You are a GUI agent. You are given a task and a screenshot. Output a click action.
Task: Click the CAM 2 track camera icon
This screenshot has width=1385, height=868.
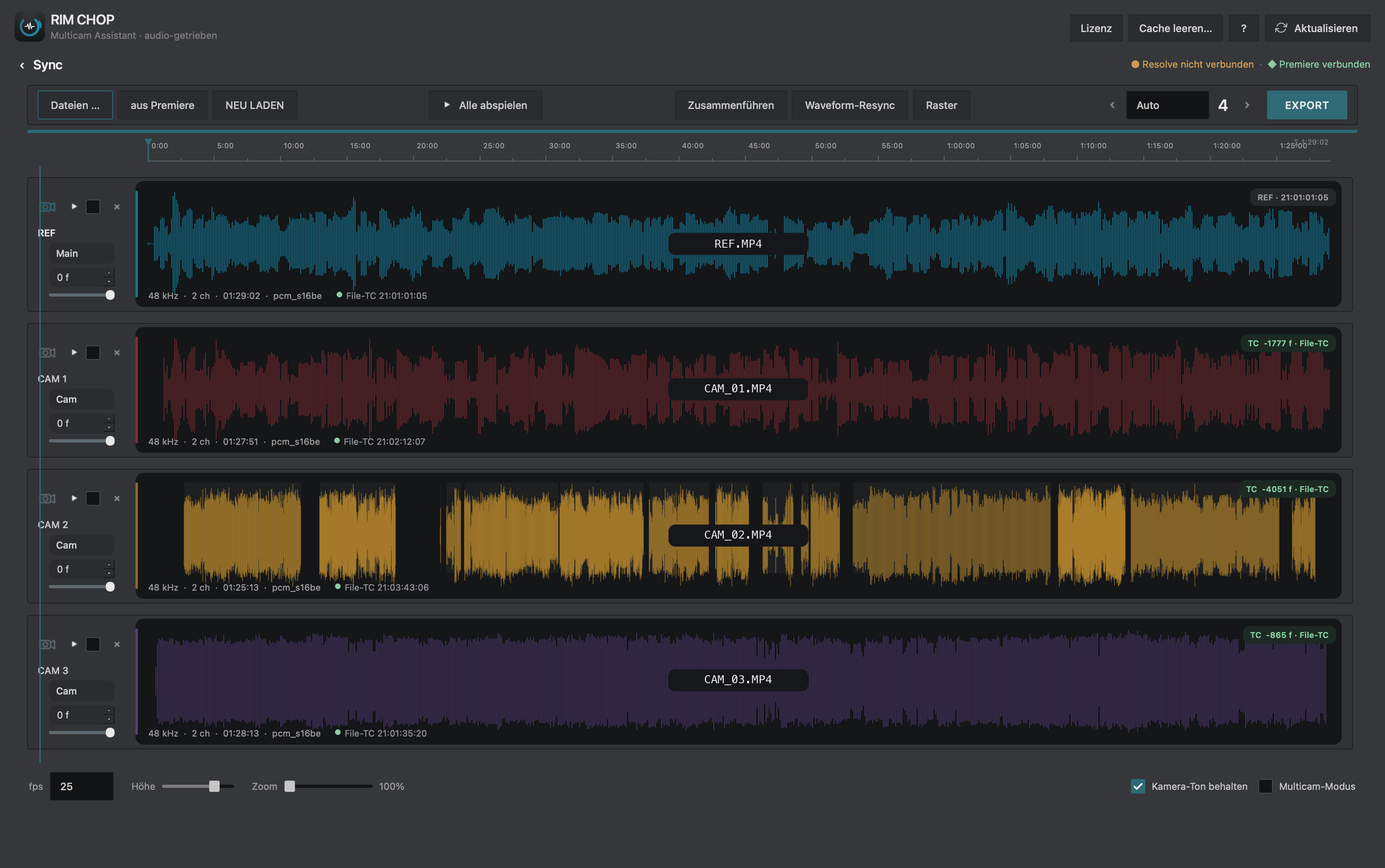pyautogui.click(x=48, y=498)
